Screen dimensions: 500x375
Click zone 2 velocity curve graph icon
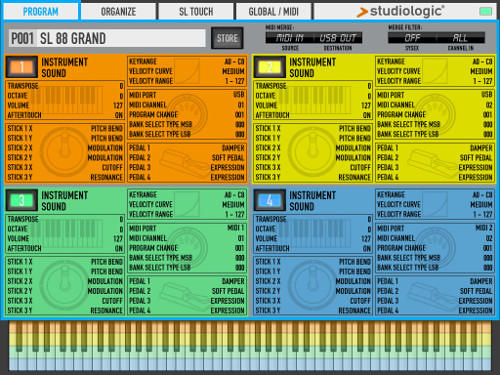[x=435, y=71]
